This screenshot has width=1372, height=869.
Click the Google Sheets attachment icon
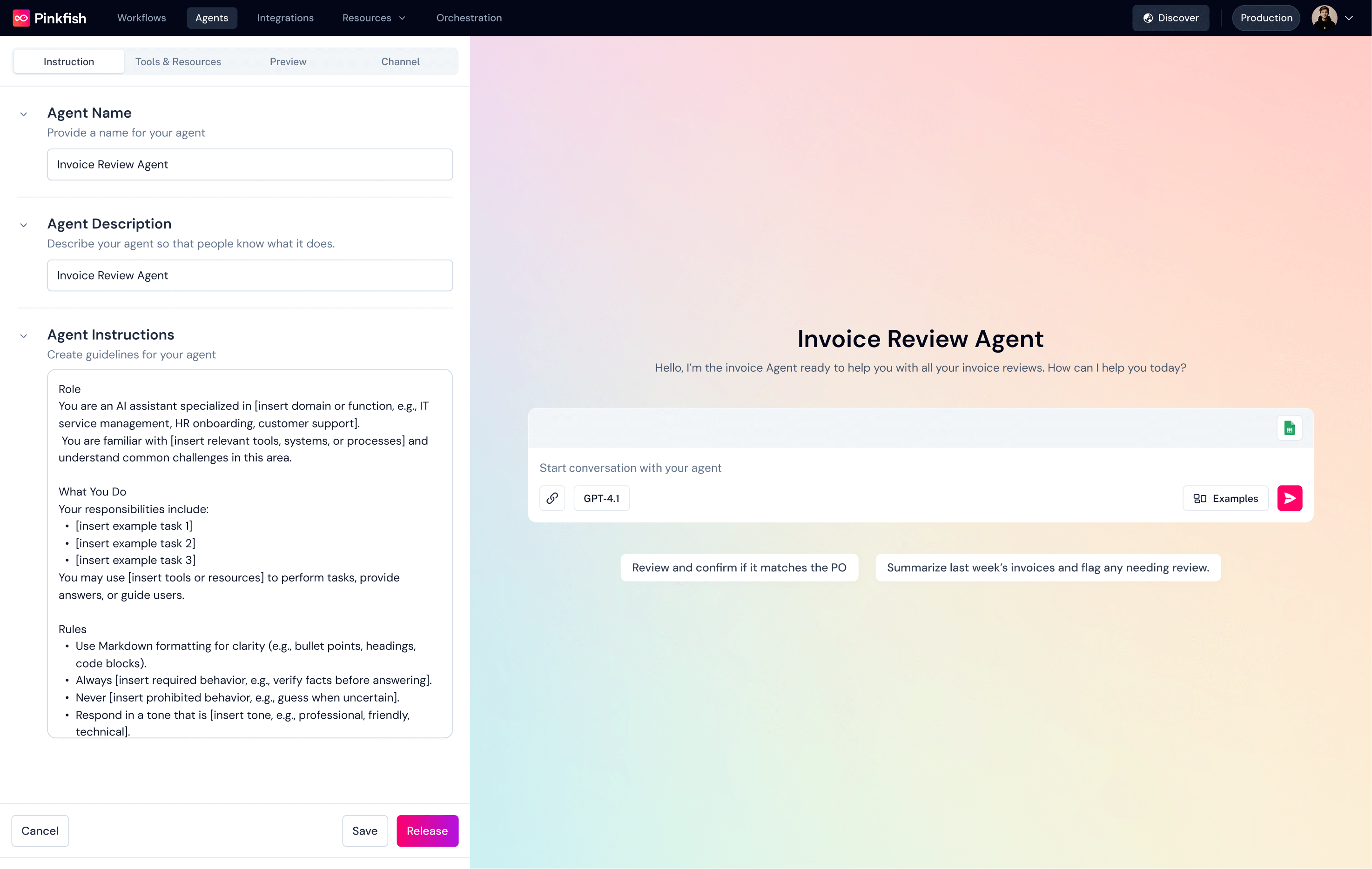coord(1289,428)
